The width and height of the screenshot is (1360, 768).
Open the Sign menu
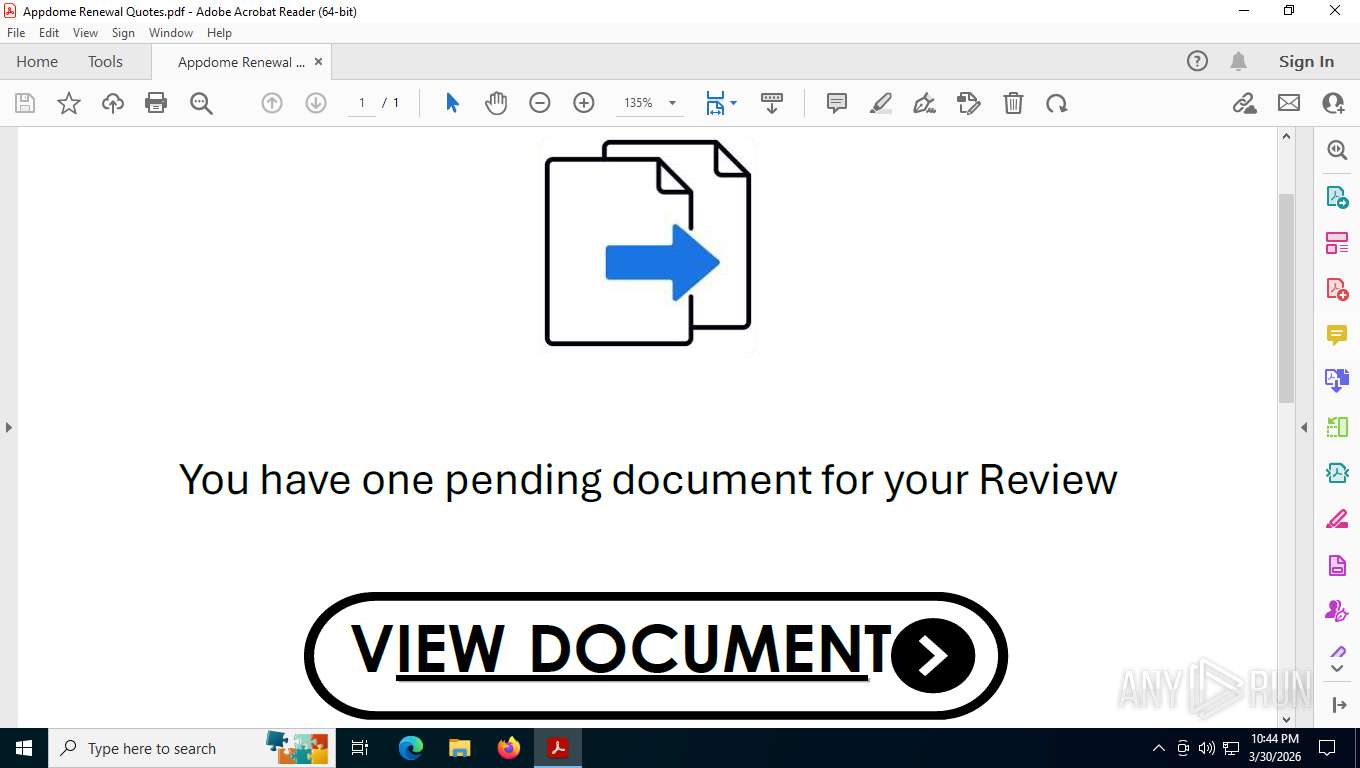(123, 33)
